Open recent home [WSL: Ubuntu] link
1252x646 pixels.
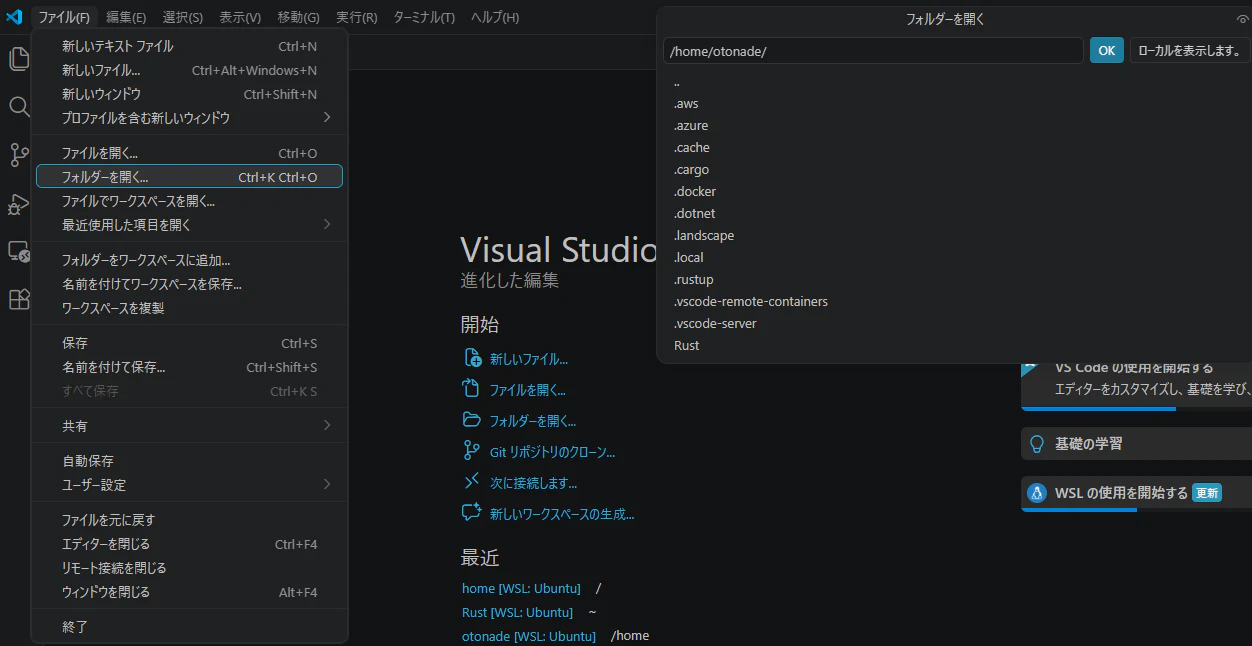(x=521, y=589)
